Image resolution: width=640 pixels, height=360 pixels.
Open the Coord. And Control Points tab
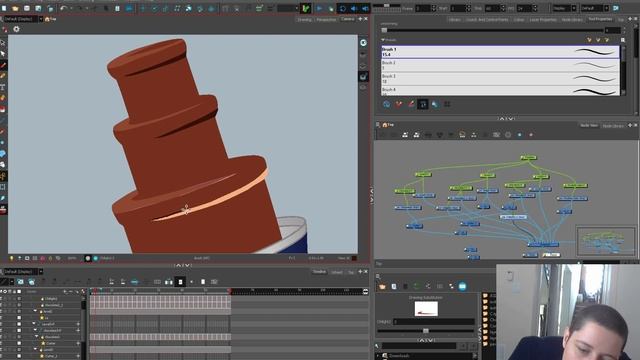[x=487, y=19]
